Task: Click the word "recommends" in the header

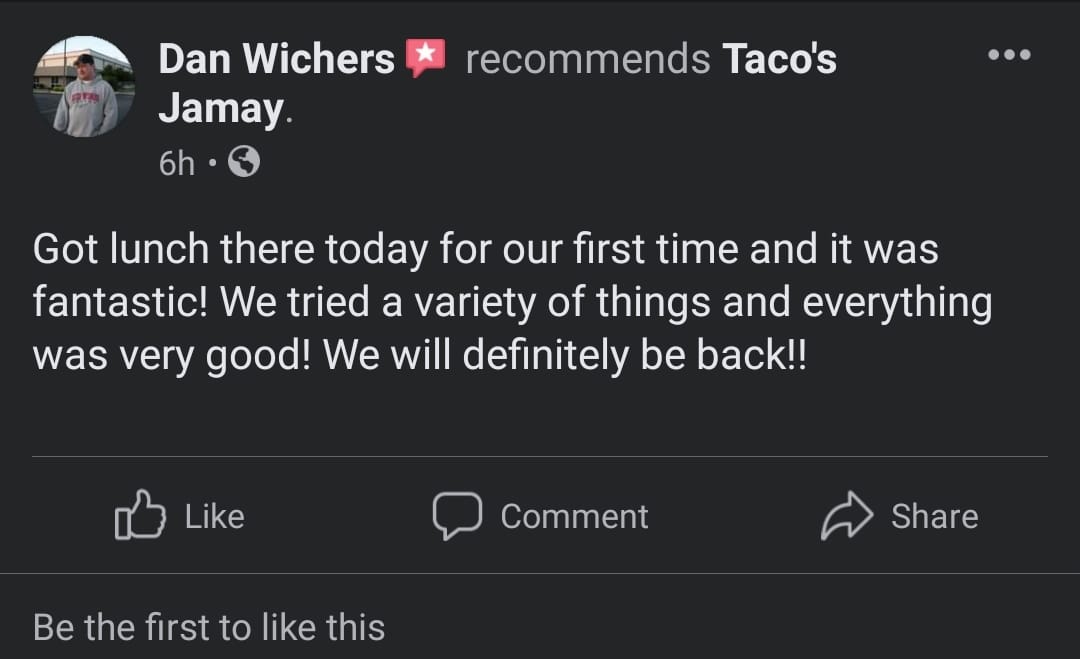Action: 588,59
